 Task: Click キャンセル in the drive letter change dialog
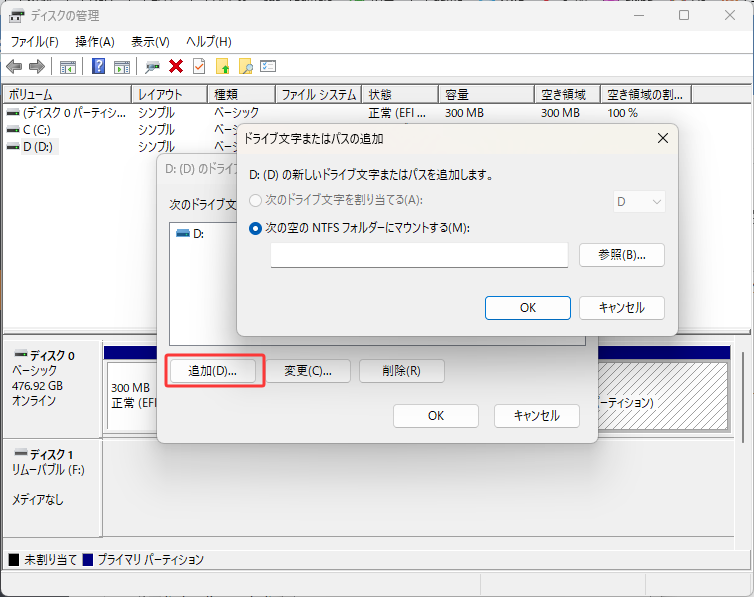click(x=537, y=416)
